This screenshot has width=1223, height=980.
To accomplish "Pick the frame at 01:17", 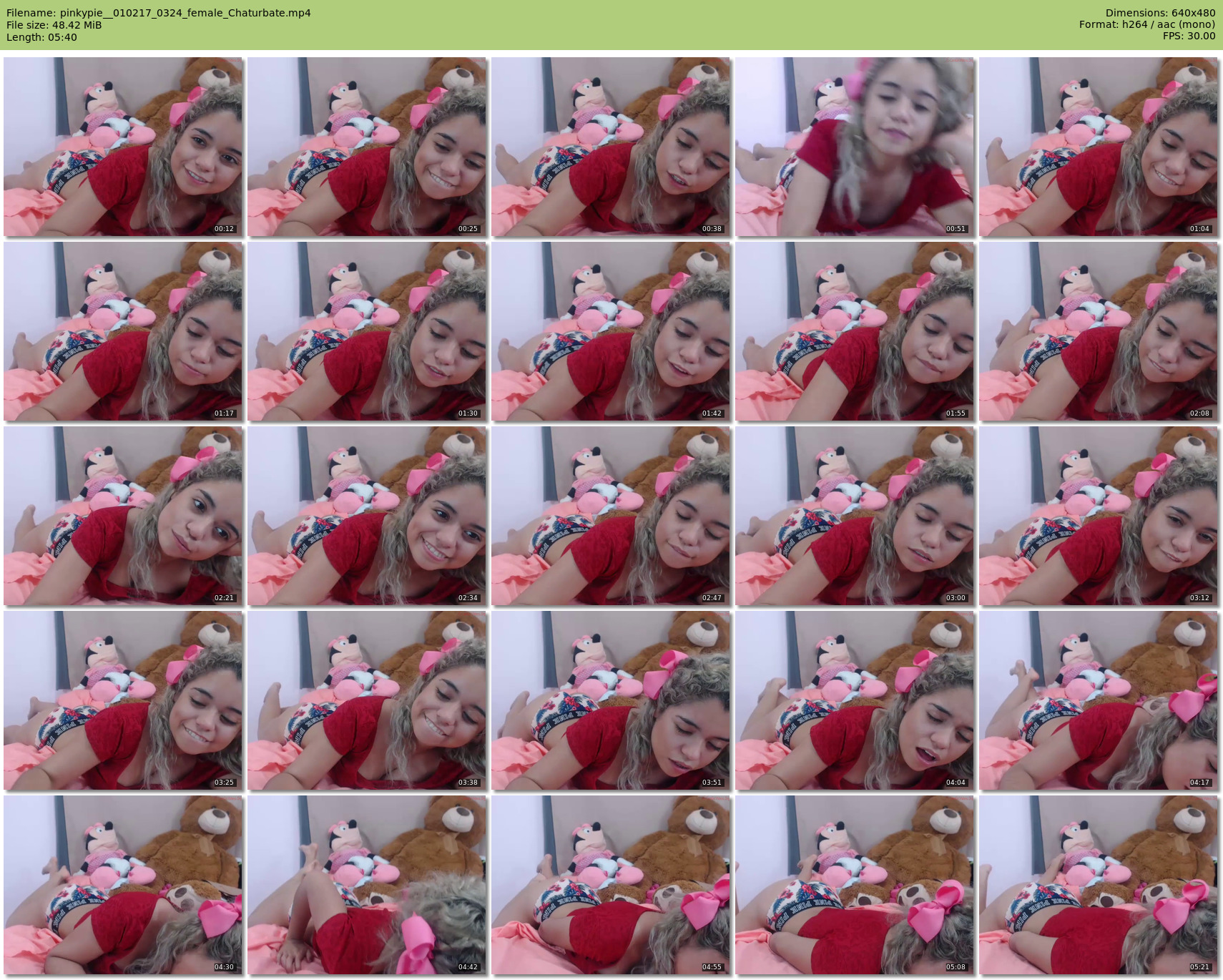I will coord(123,331).
